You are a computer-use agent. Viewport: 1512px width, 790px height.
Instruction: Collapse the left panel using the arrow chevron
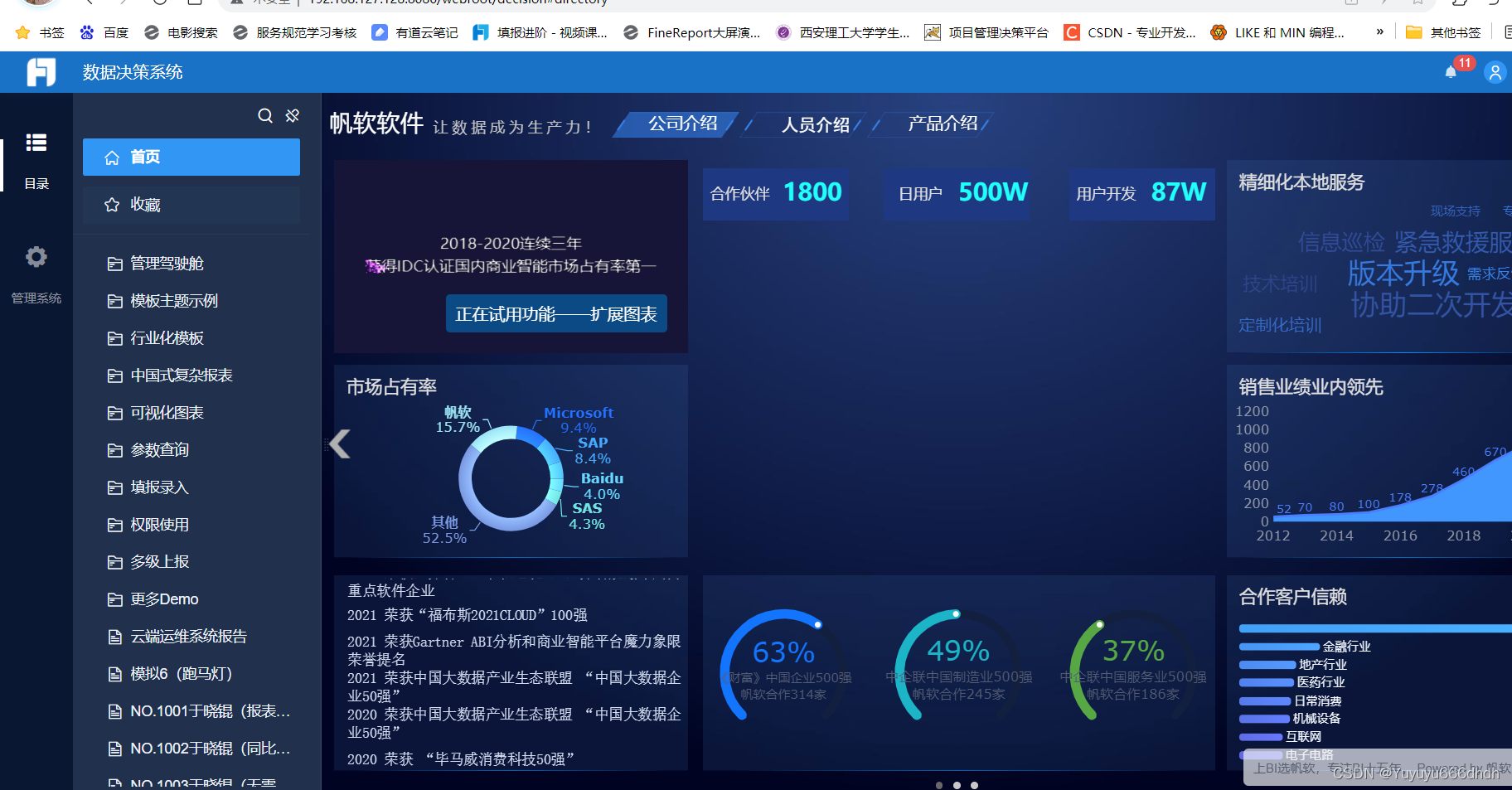point(340,444)
